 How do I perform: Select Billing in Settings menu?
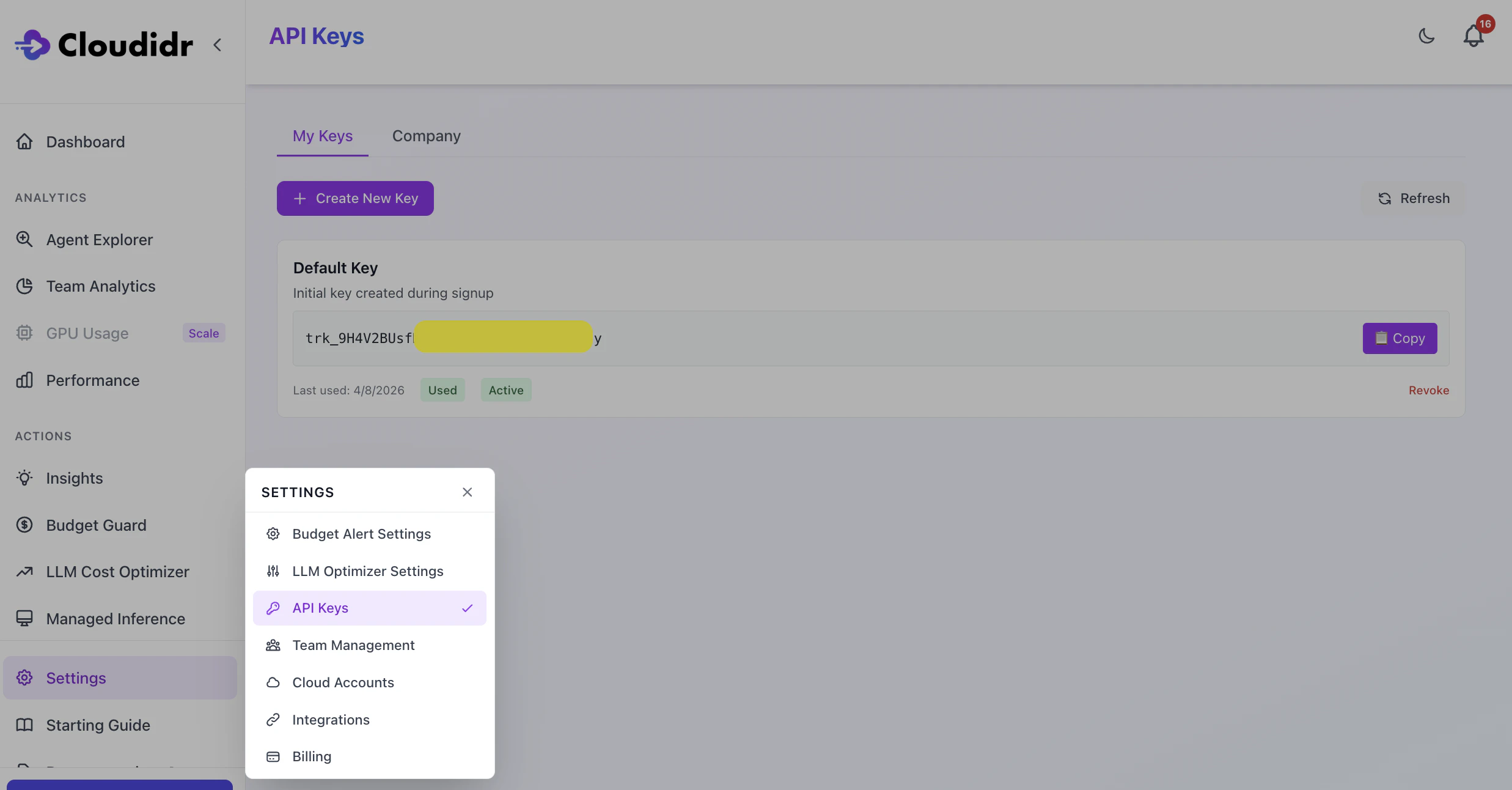click(x=312, y=756)
